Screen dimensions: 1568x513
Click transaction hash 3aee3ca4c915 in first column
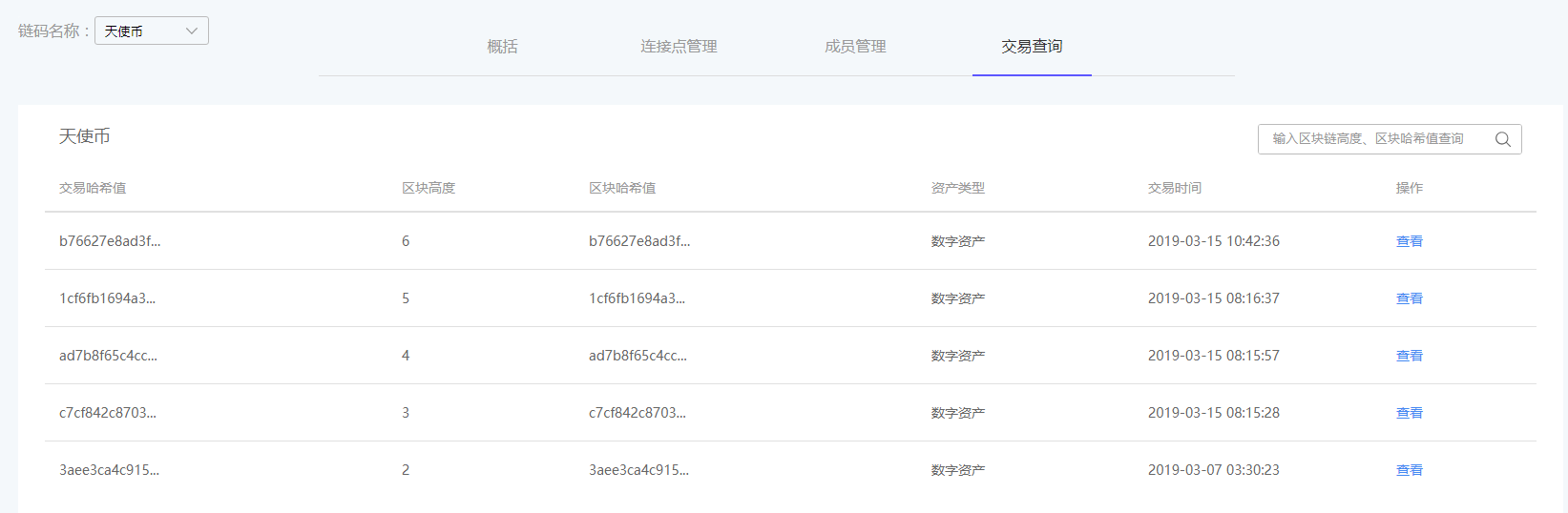[x=109, y=470]
